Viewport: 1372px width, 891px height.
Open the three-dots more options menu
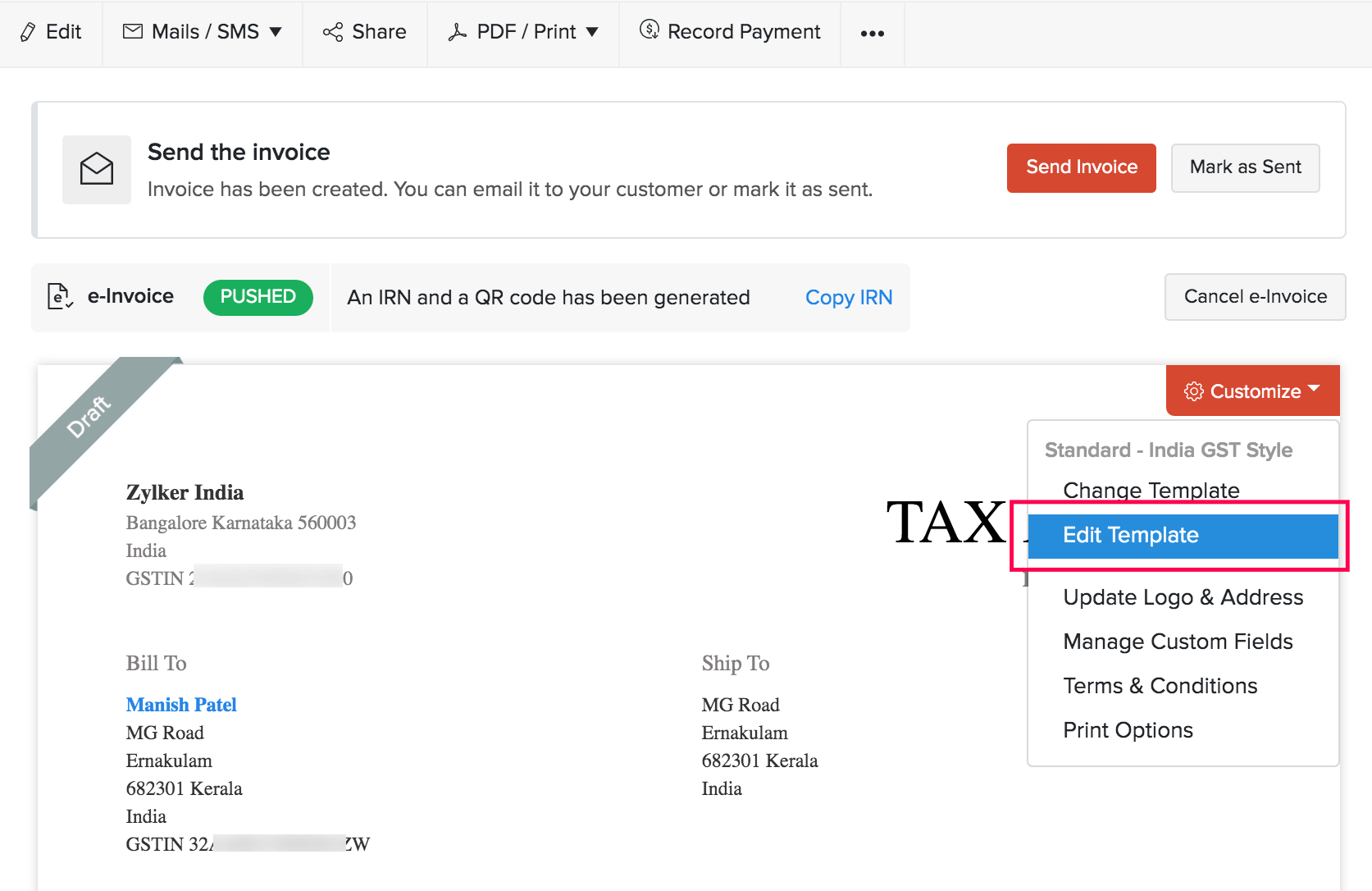click(872, 34)
